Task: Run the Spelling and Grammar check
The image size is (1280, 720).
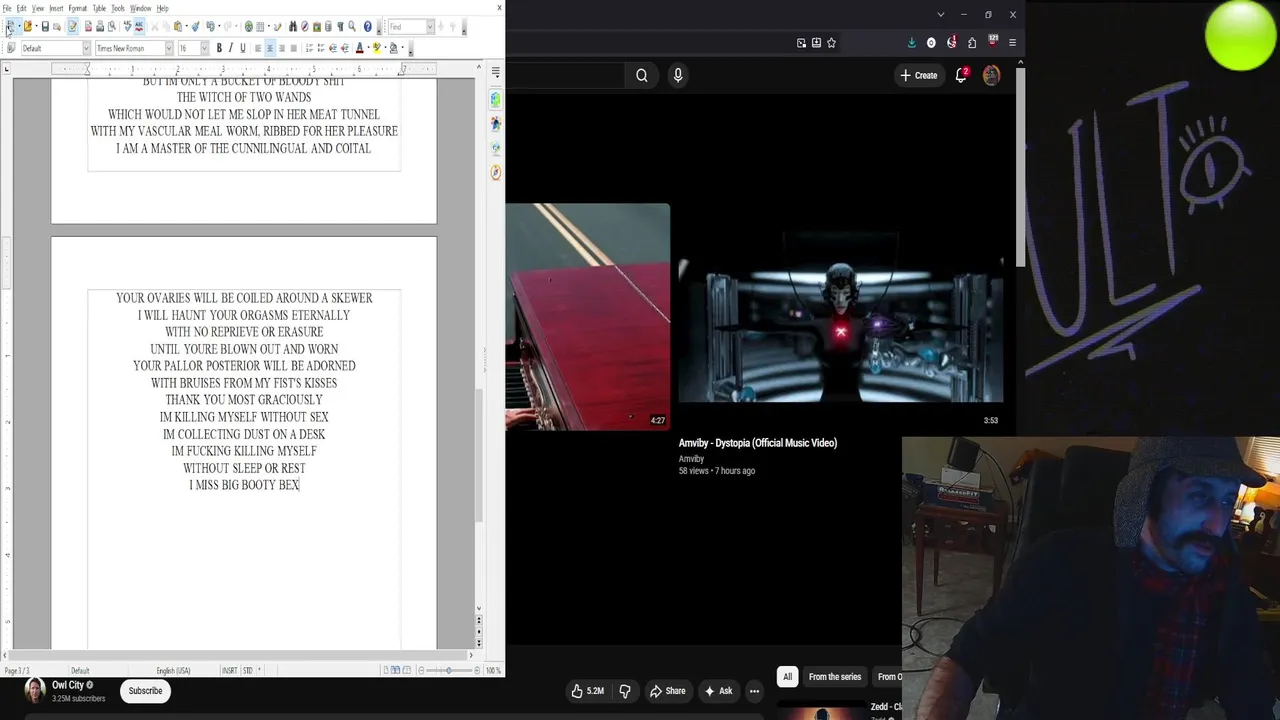Action: point(127,27)
